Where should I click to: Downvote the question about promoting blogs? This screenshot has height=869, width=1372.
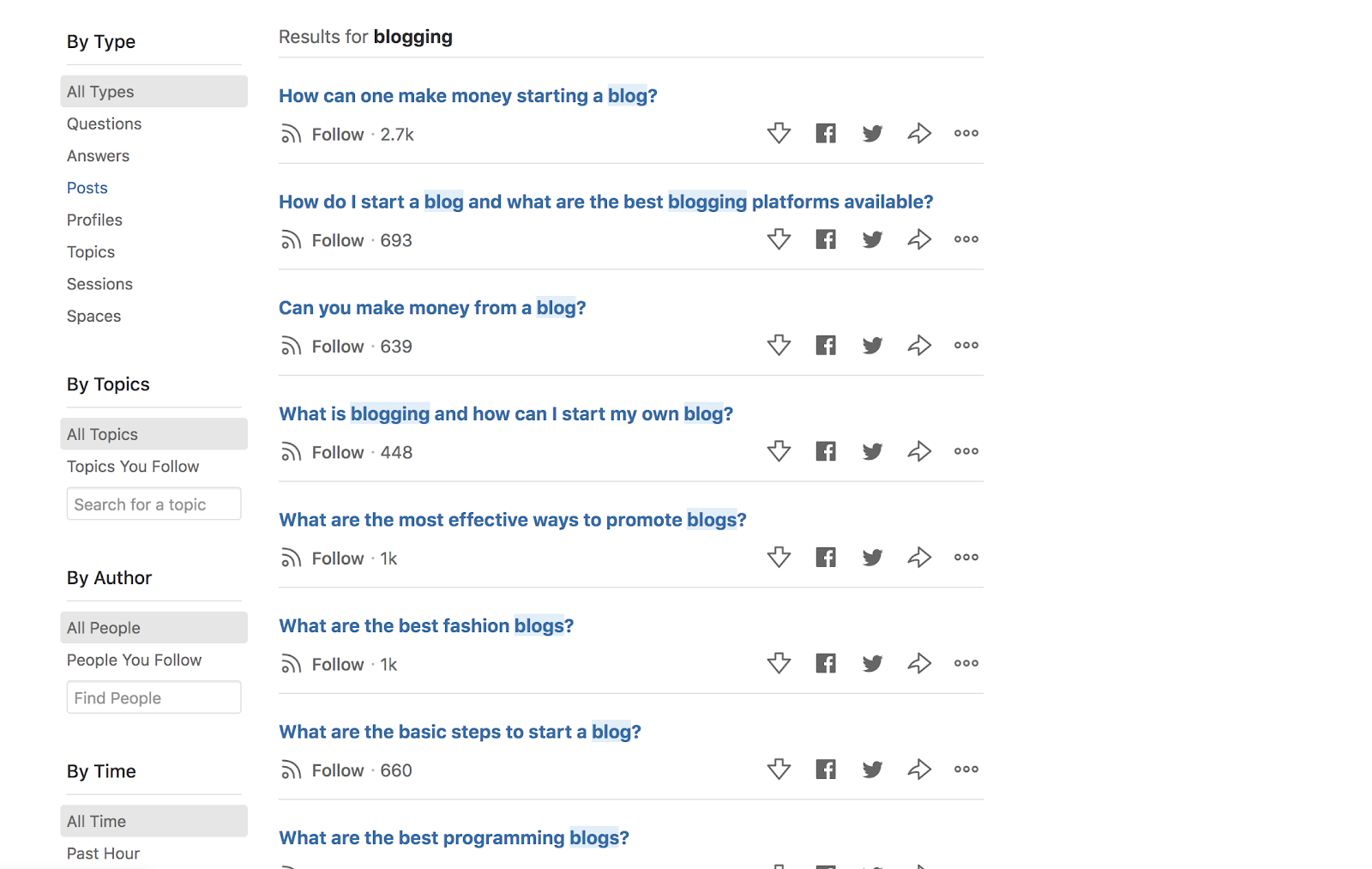coord(779,557)
